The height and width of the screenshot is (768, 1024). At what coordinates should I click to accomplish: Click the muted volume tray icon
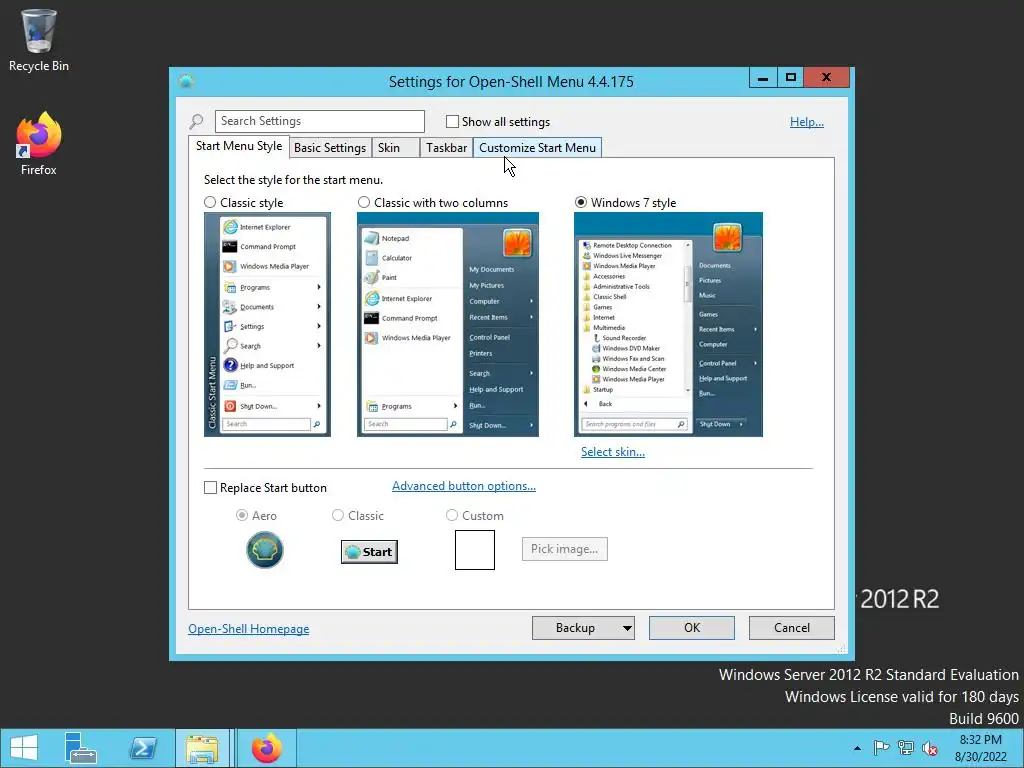[930, 748]
